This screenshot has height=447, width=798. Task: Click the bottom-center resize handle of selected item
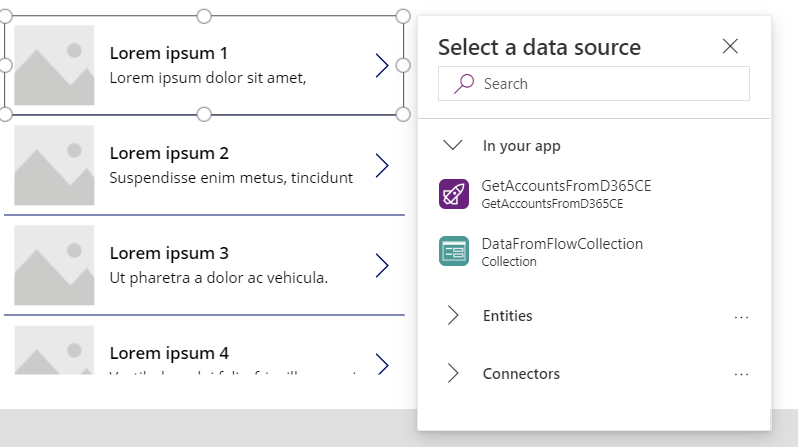(204, 115)
